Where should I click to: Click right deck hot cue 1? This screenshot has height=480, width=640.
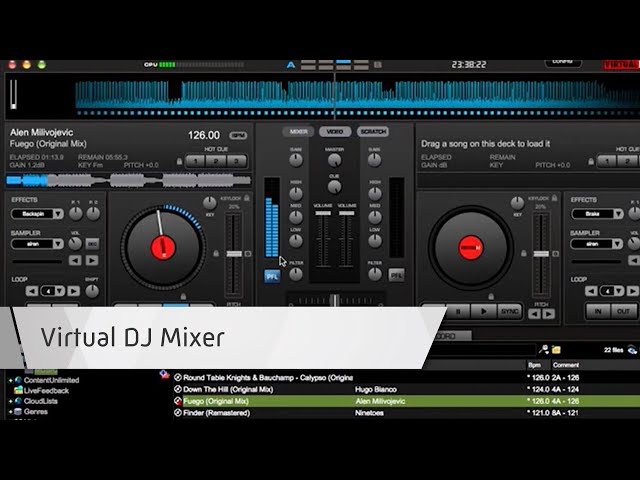click(607, 161)
